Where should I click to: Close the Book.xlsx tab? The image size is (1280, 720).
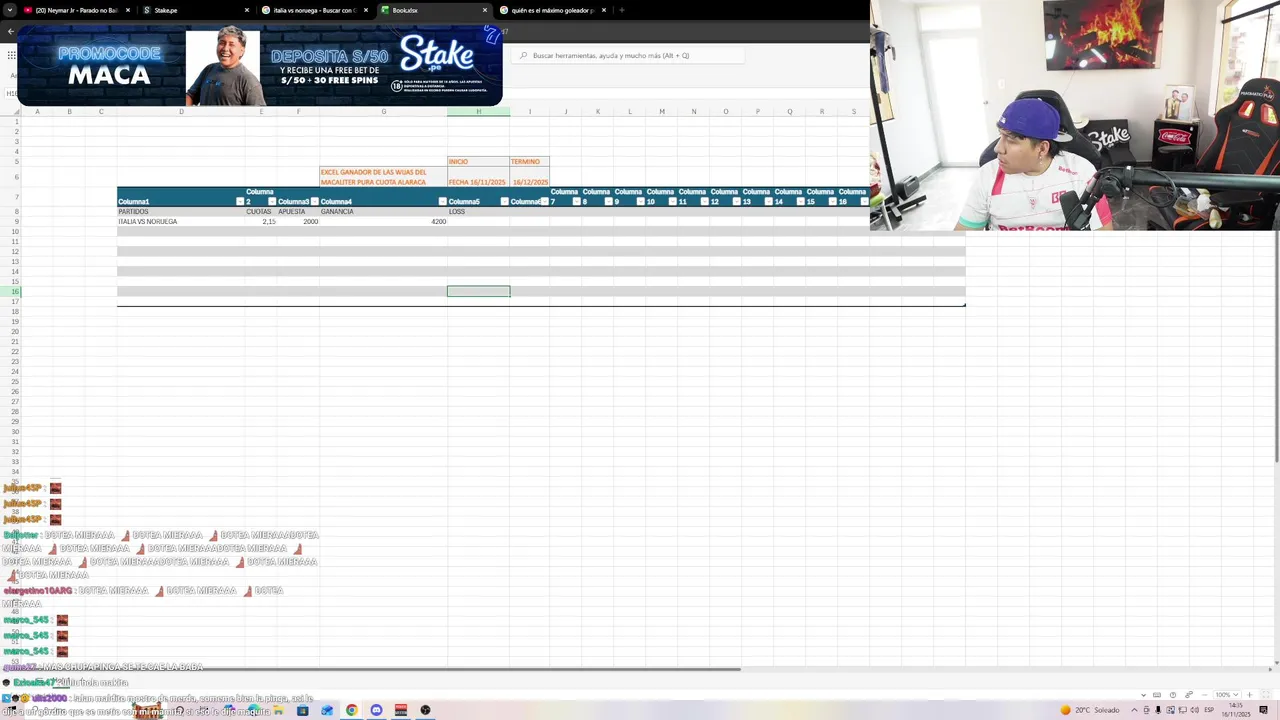[x=485, y=10]
